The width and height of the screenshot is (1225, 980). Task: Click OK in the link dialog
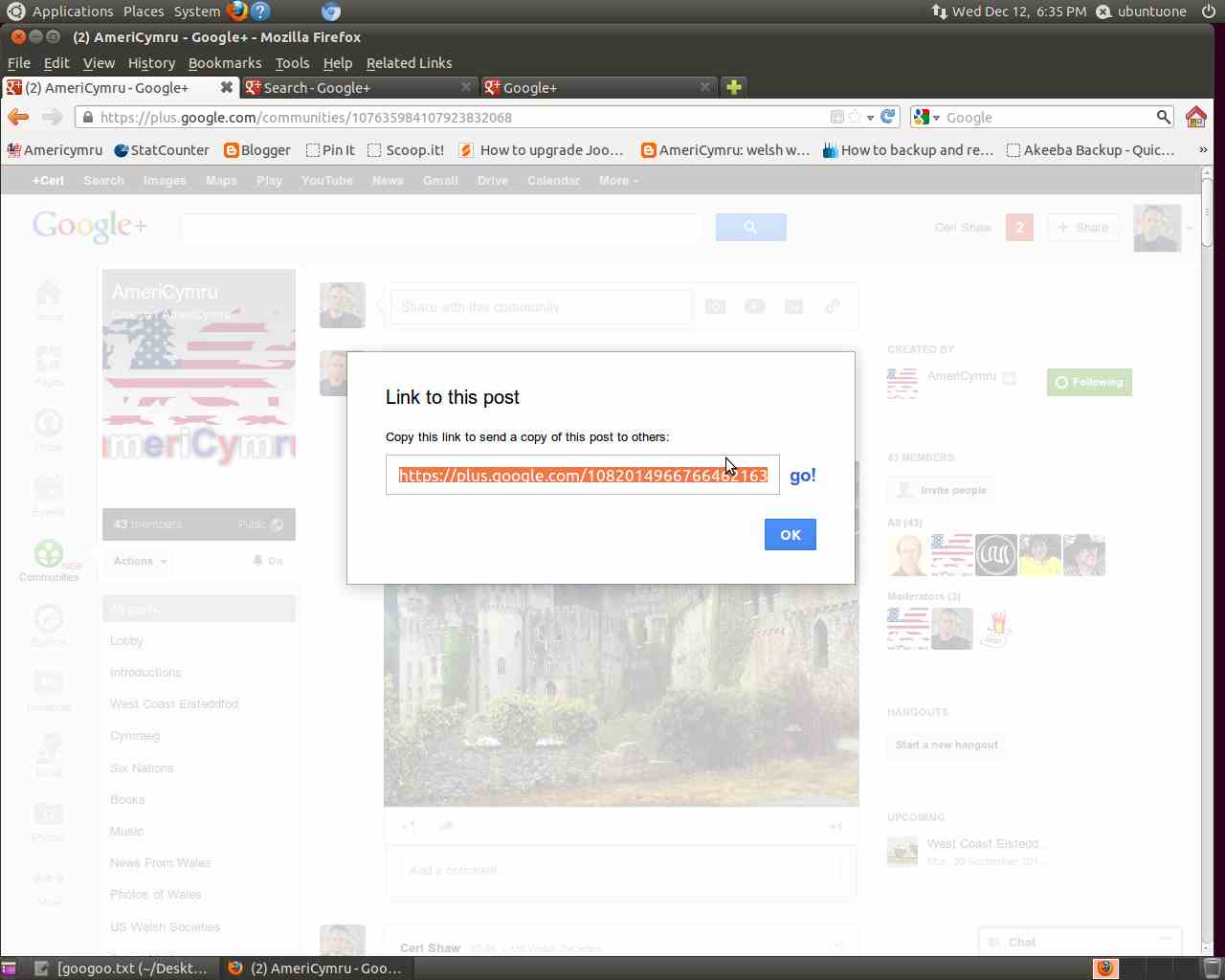click(x=790, y=535)
